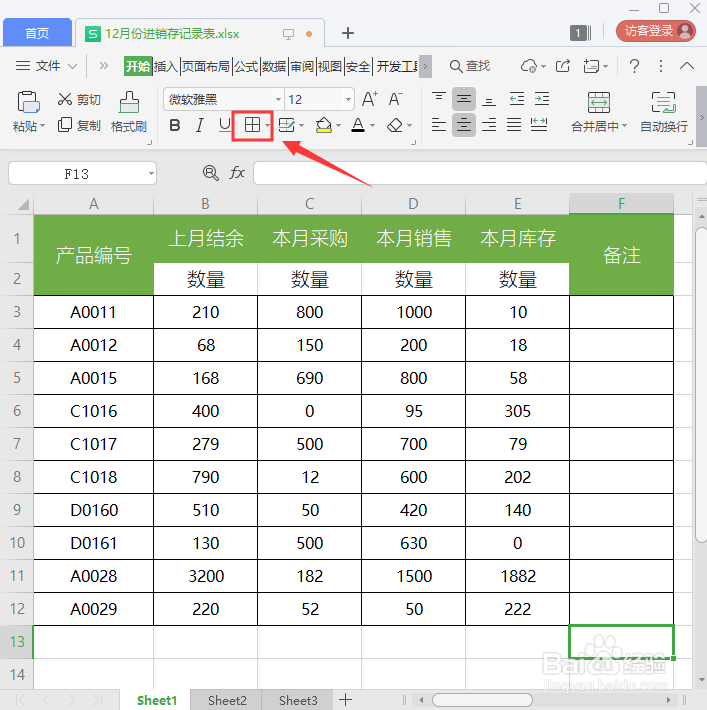Increase font size with A+

pos(370,99)
